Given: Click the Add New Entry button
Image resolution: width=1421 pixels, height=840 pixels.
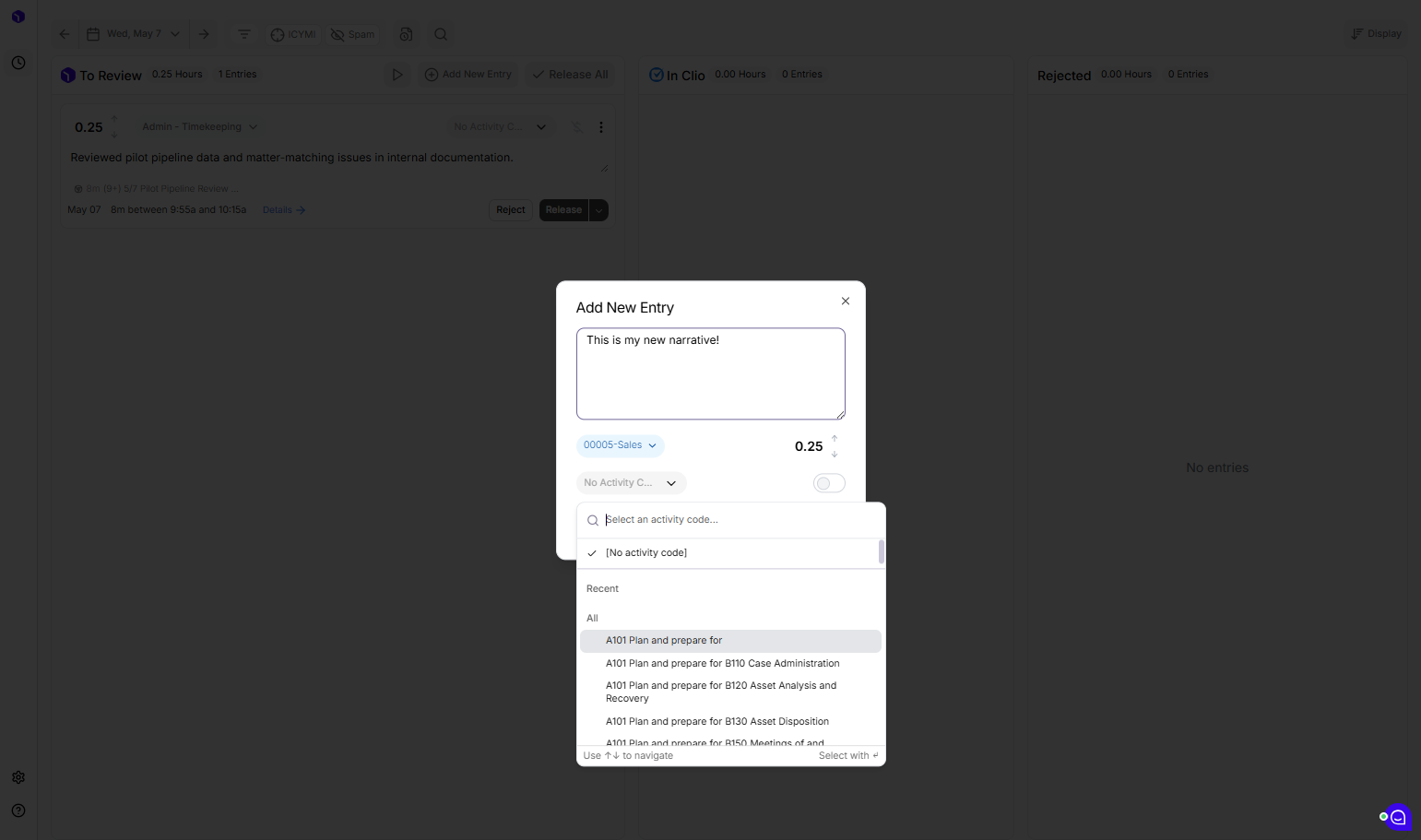Looking at the screenshot, I should (x=468, y=75).
